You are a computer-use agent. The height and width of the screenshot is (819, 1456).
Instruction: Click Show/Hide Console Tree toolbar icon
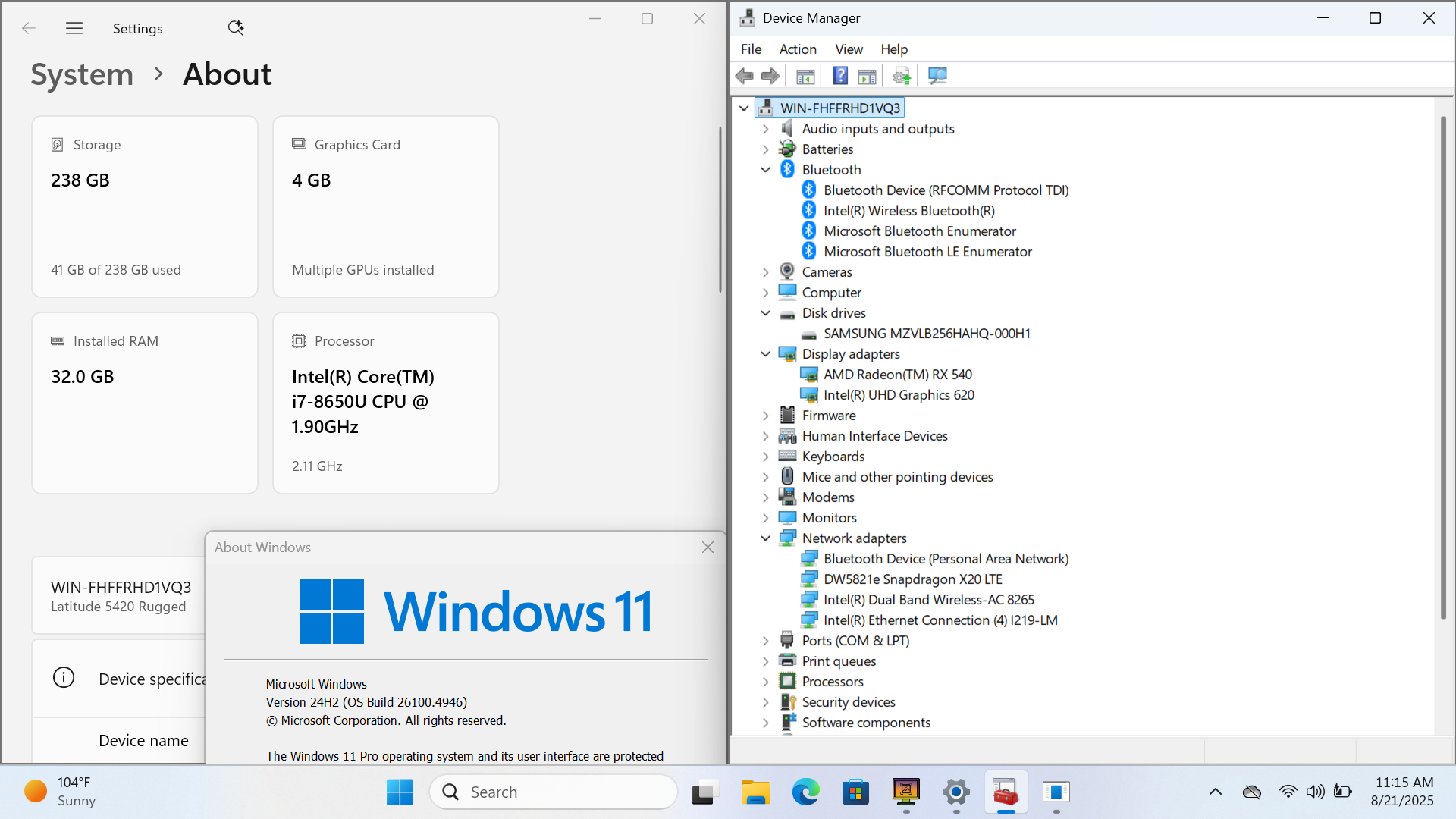pyautogui.click(x=805, y=76)
